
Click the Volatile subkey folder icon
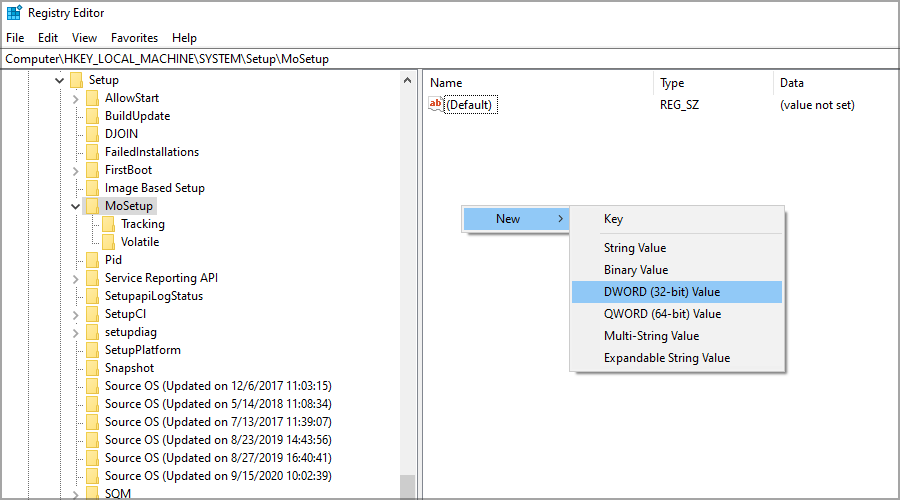pyautogui.click(x=108, y=242)
